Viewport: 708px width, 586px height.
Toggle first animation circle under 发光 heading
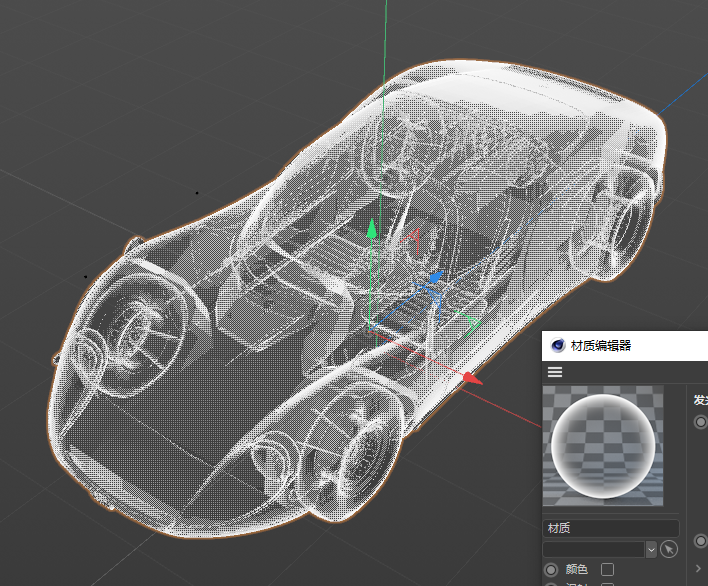pos(701,422)
